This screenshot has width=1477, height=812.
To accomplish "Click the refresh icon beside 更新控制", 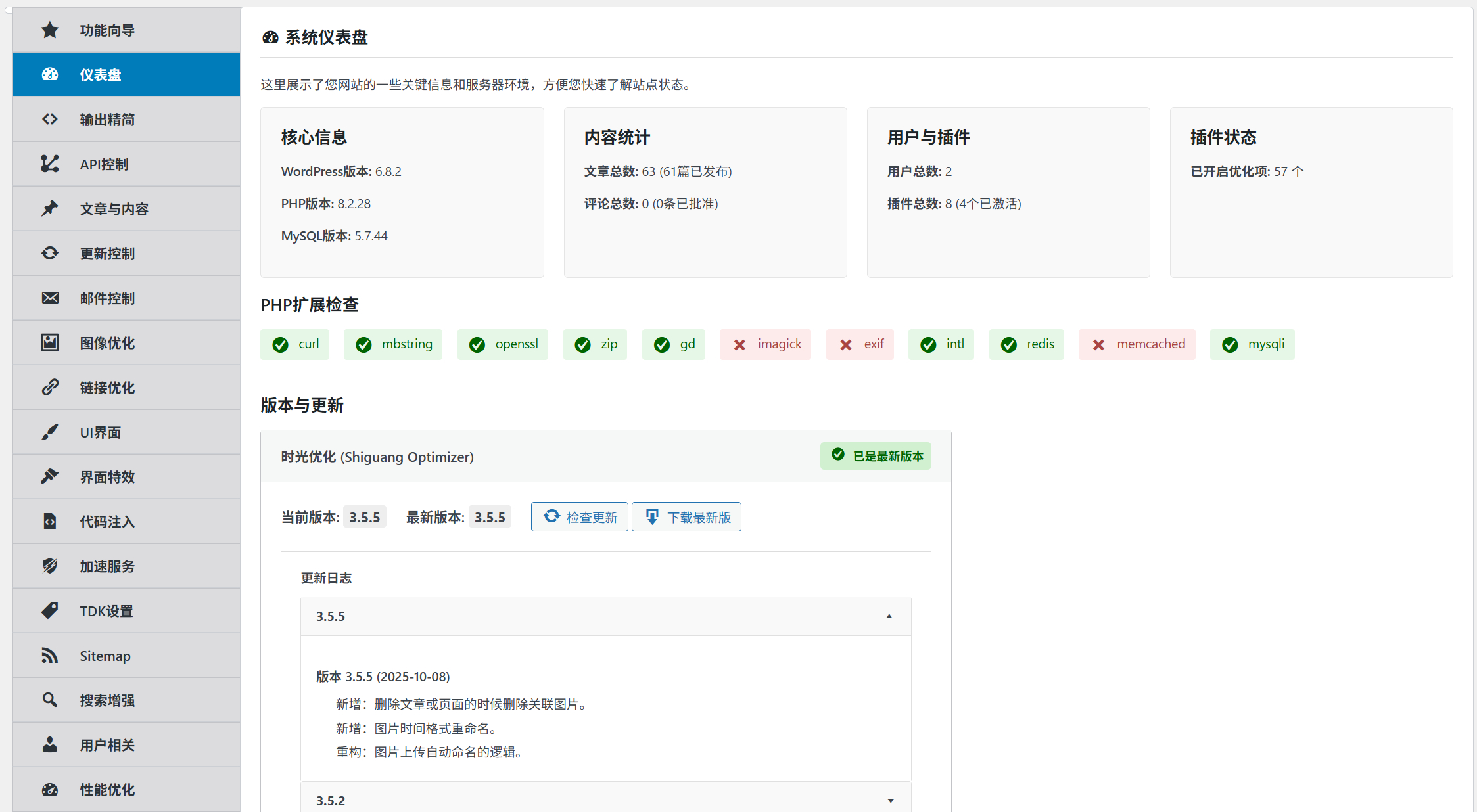I will tap(50, 254).
